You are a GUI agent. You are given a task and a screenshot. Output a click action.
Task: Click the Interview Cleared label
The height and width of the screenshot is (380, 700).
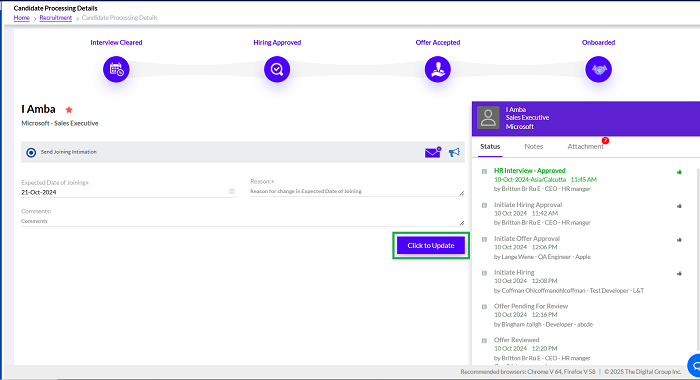click(116, 42)
